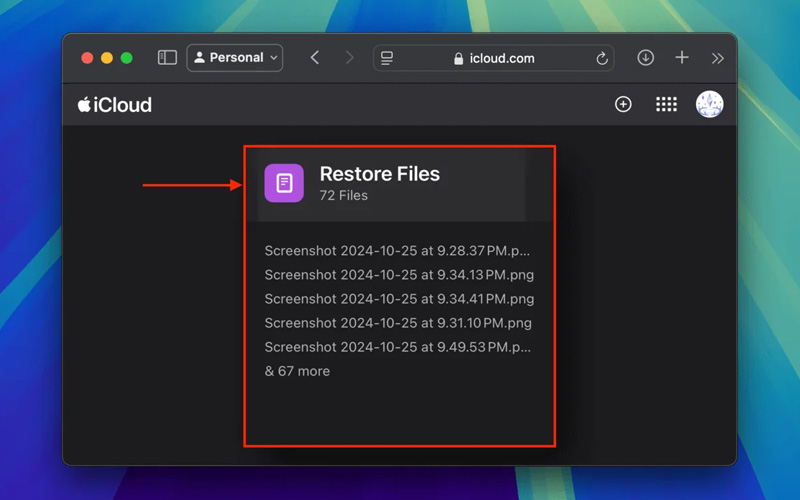Screen dimensions: 800x500
Task: Open the Restore Files tile heading
Action: pyautogui.click(x=379, y=174)
